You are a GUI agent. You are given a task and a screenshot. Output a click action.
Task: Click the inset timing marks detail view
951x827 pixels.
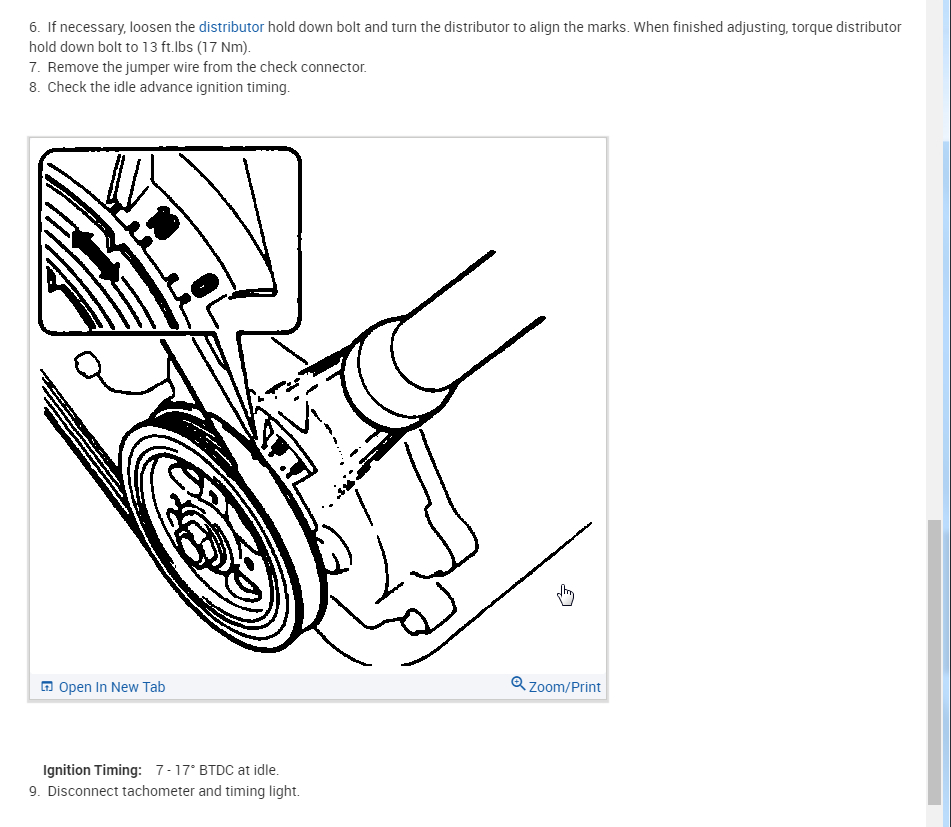(170, 240)
